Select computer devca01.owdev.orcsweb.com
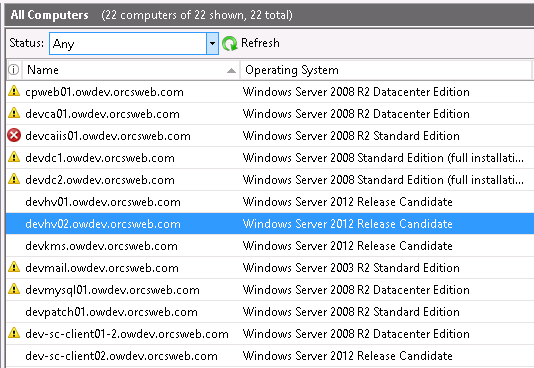Viewport: 534px width, 368px height. click(102, 114)
